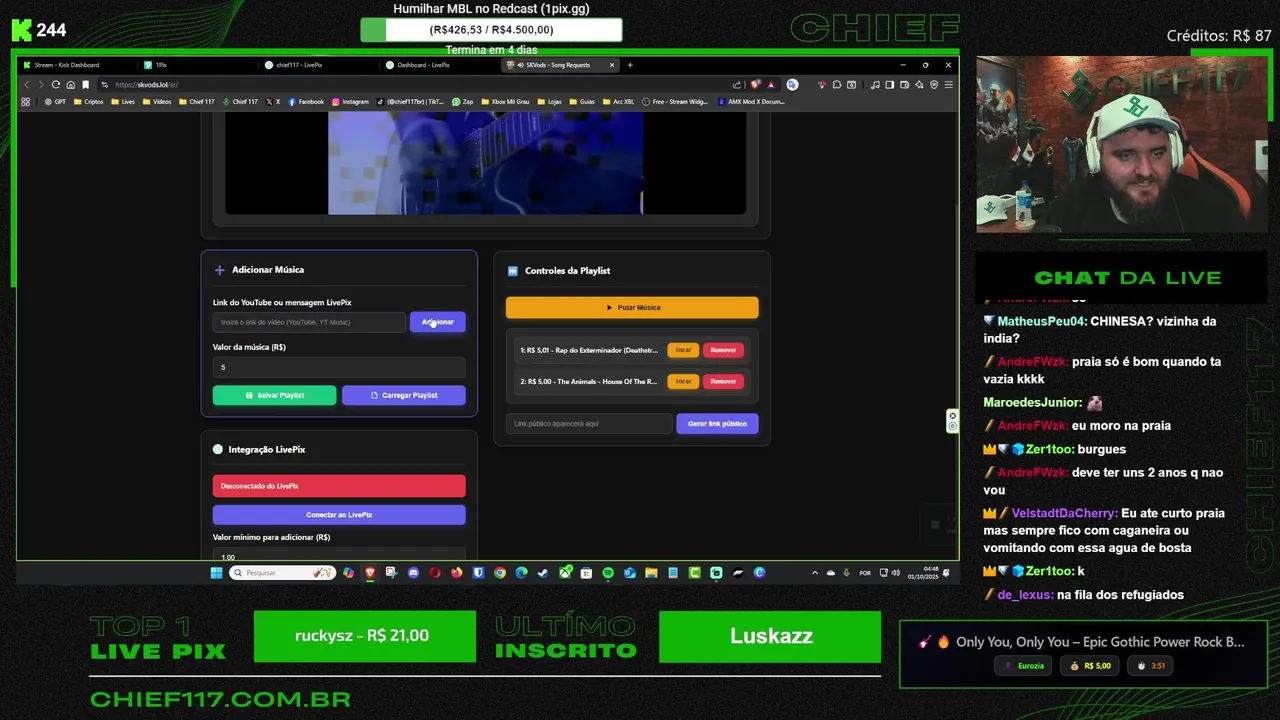Open Brave browser from the taskbar

pyautogui.click(x=370, y=573)
